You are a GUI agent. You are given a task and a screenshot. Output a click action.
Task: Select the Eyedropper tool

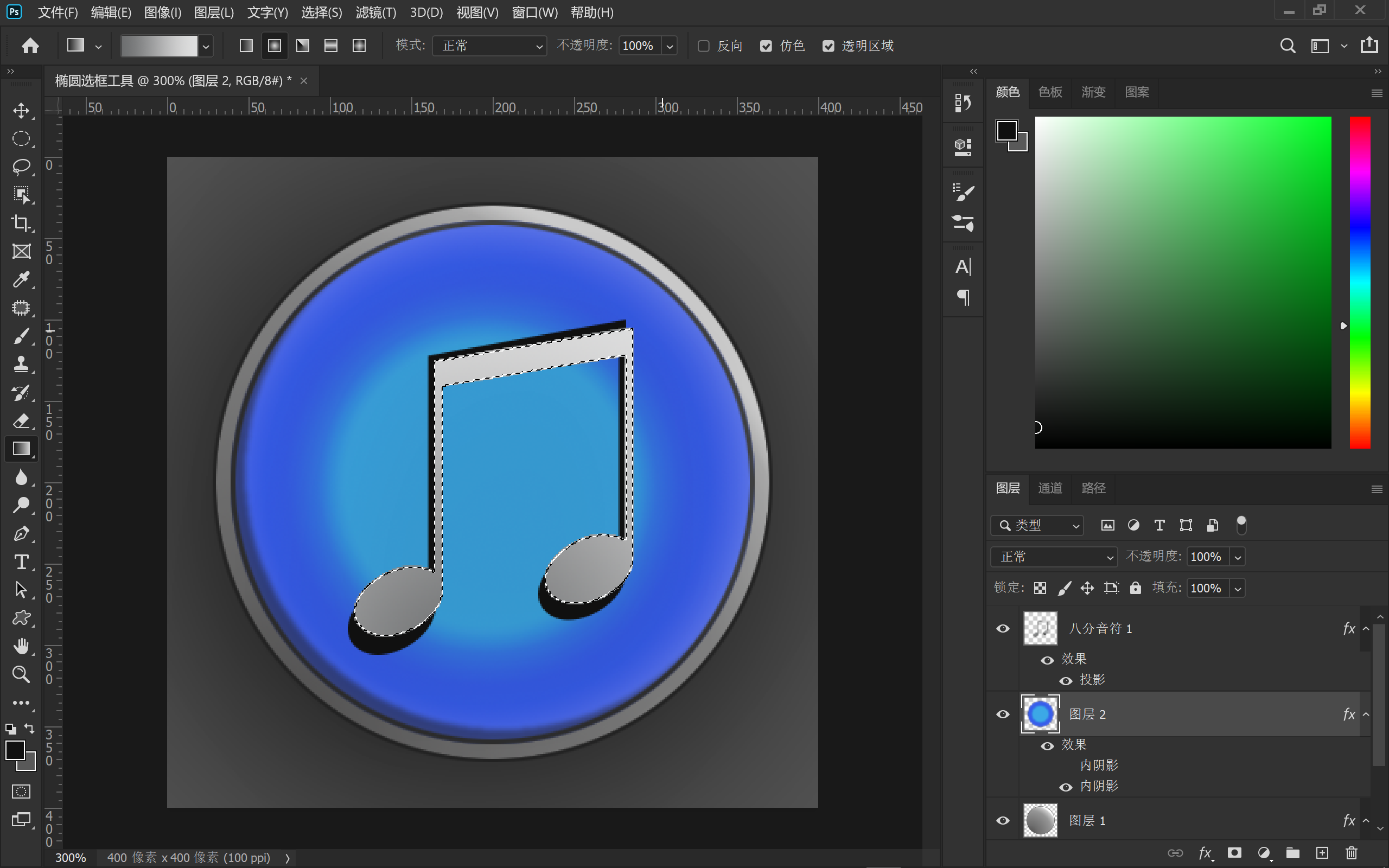point(21,279)
